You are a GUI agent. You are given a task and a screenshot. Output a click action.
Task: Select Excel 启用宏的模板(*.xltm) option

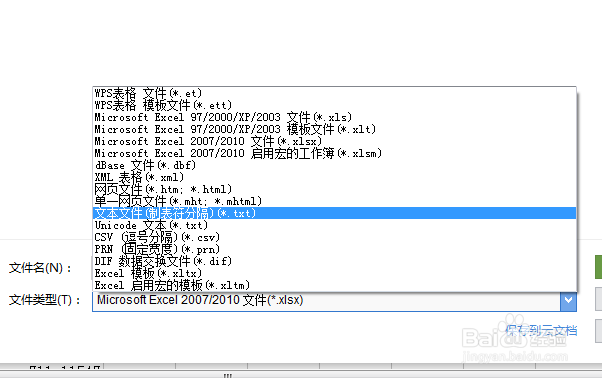[x=334, y=285]
